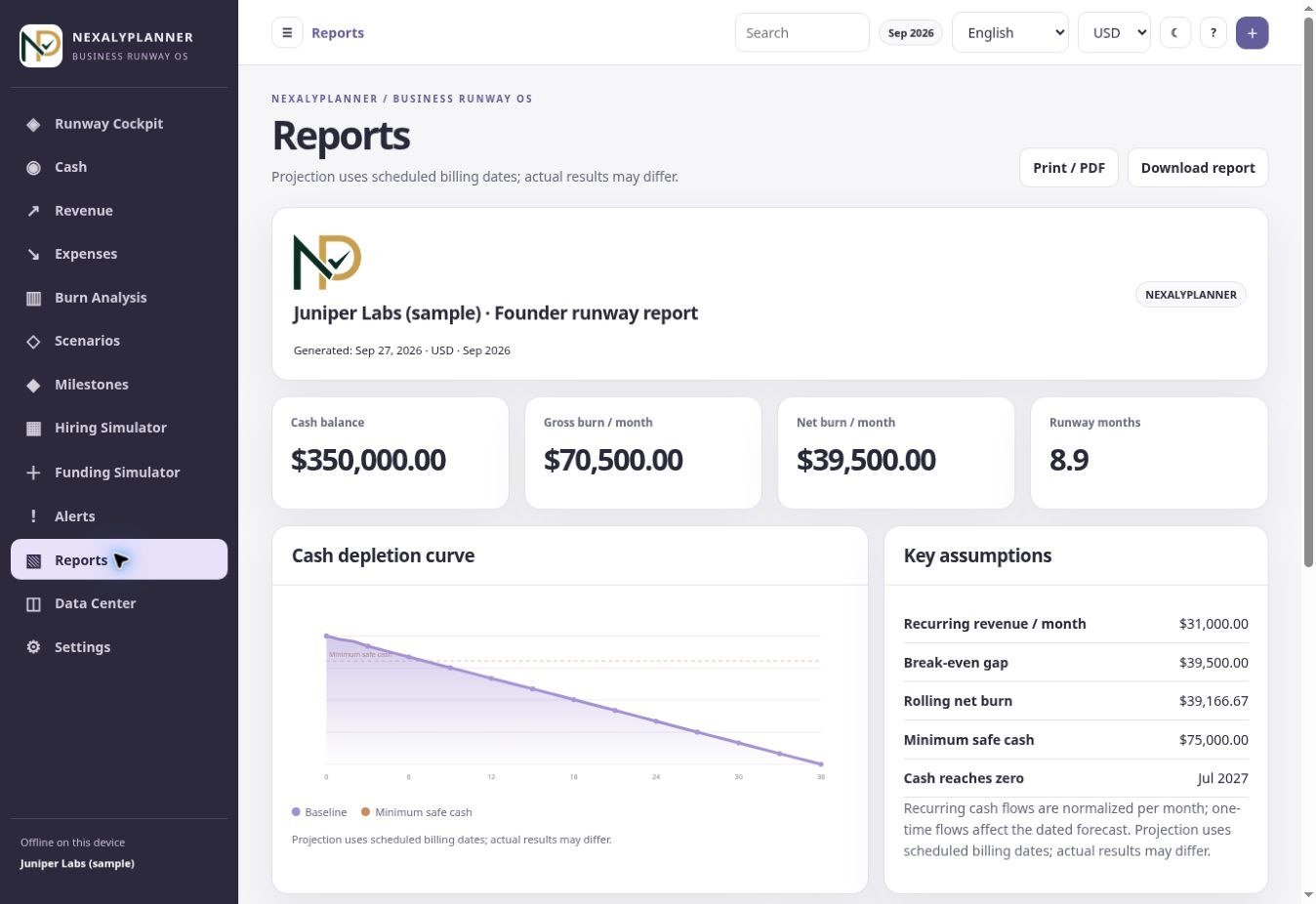Click the $31,000.00 recurring revenue value
Image resolution: width=1316 pixels, height=904 pixels.
(1213, 624)
